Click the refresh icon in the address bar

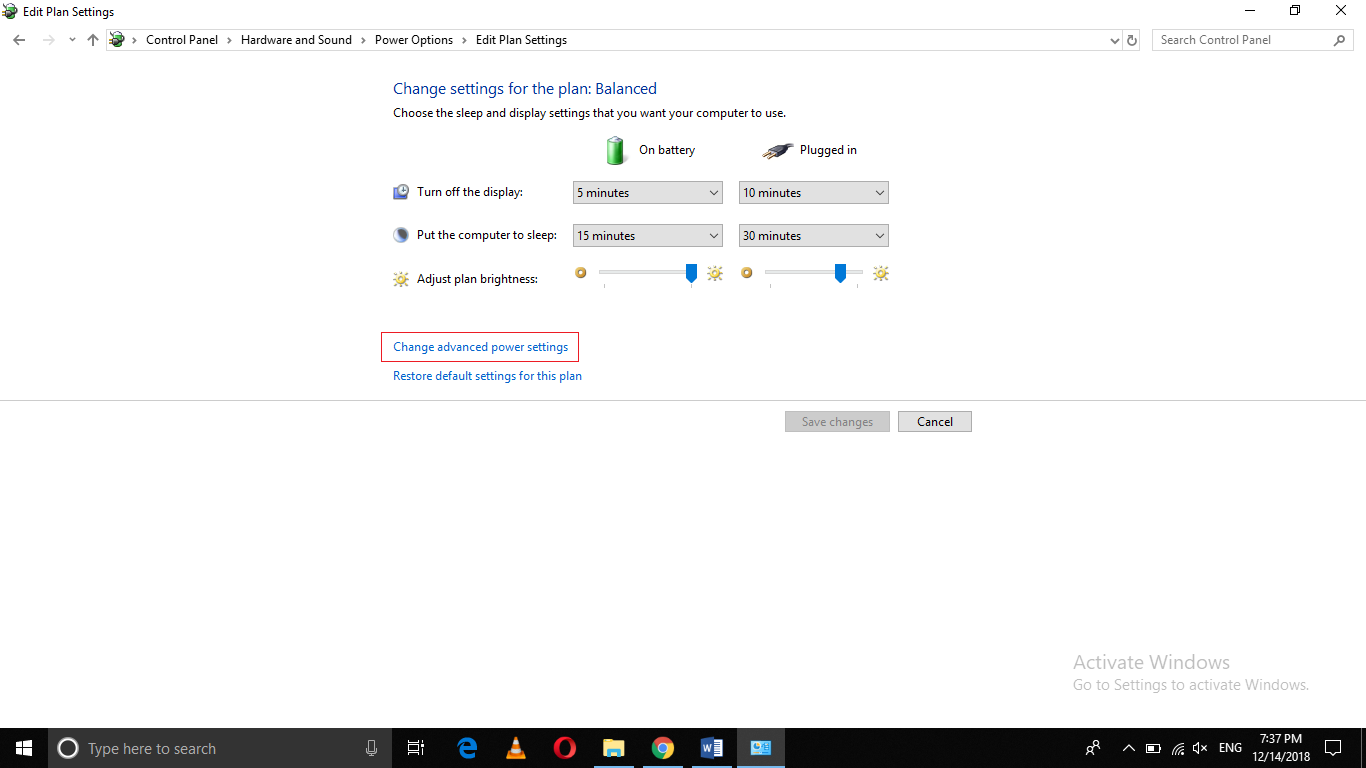(1131, 40)
